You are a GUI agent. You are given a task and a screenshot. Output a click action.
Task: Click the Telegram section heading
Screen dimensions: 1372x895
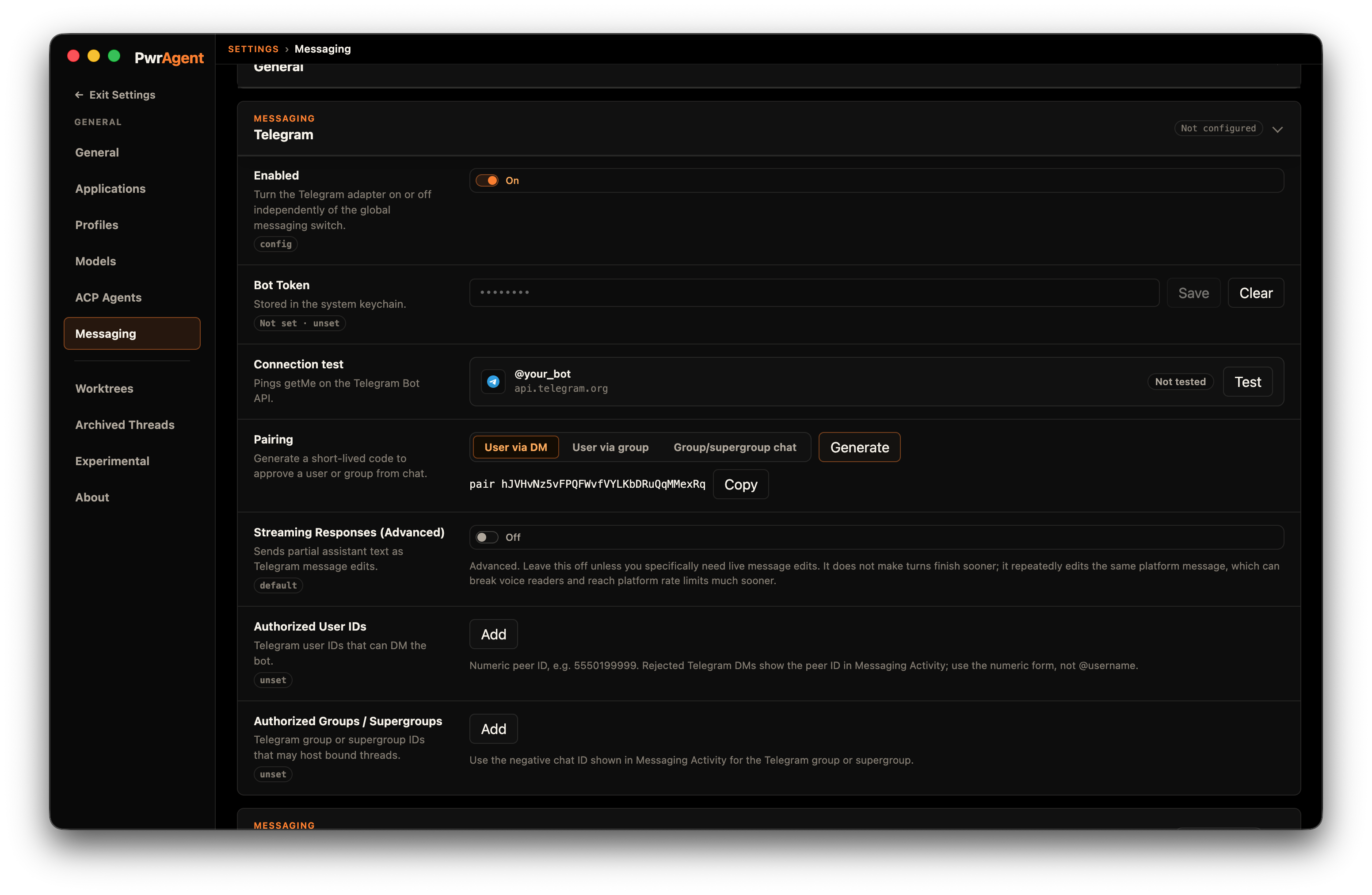pos(284,134)
